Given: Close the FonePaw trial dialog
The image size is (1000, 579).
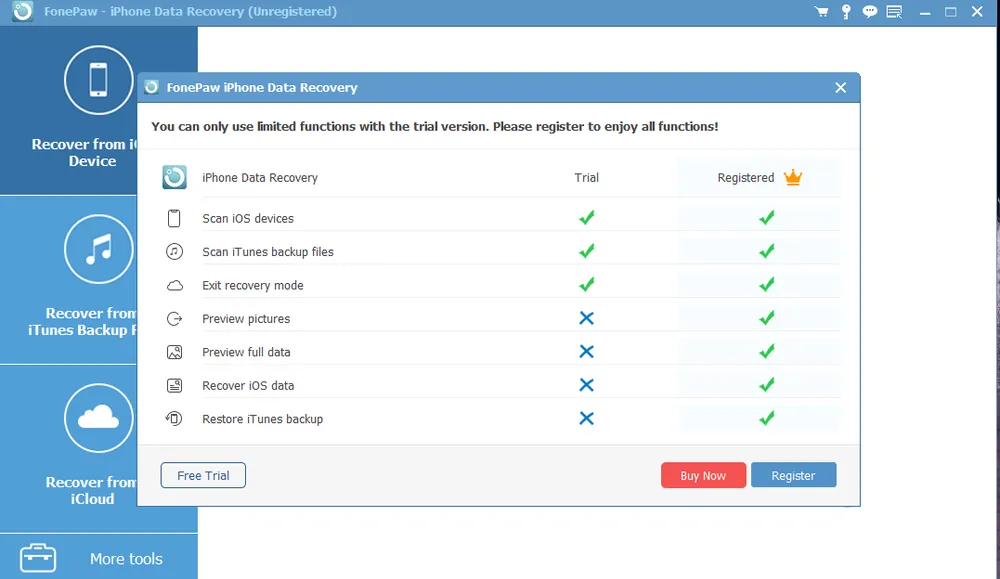Looking at the screenshot, I should click(x=841, y=88).
